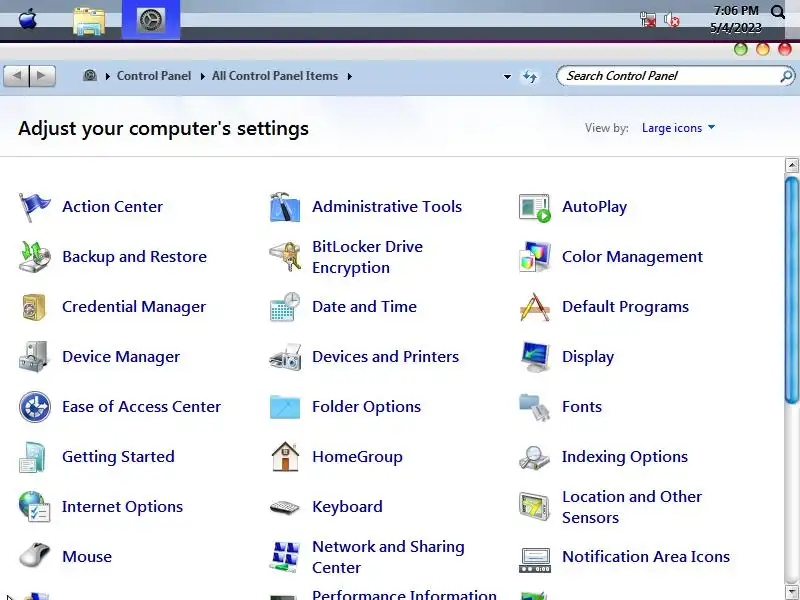Open the View by Large icons dropdown
Image resolution: width=800 pixels, height=600 pixels.
(x=679, y=128)
